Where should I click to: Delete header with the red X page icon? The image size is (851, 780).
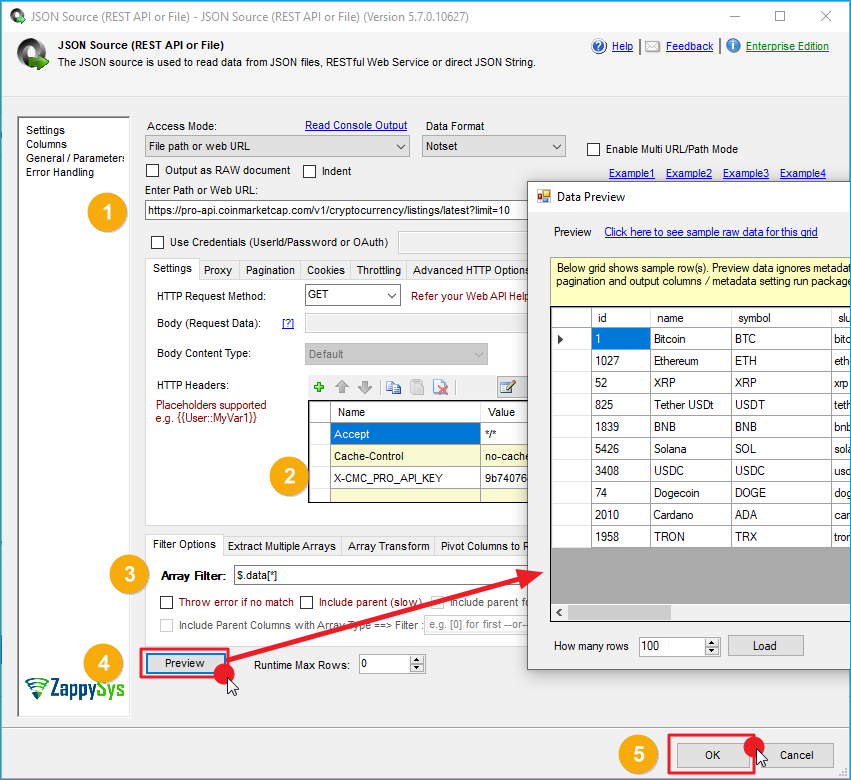point(440,387)
